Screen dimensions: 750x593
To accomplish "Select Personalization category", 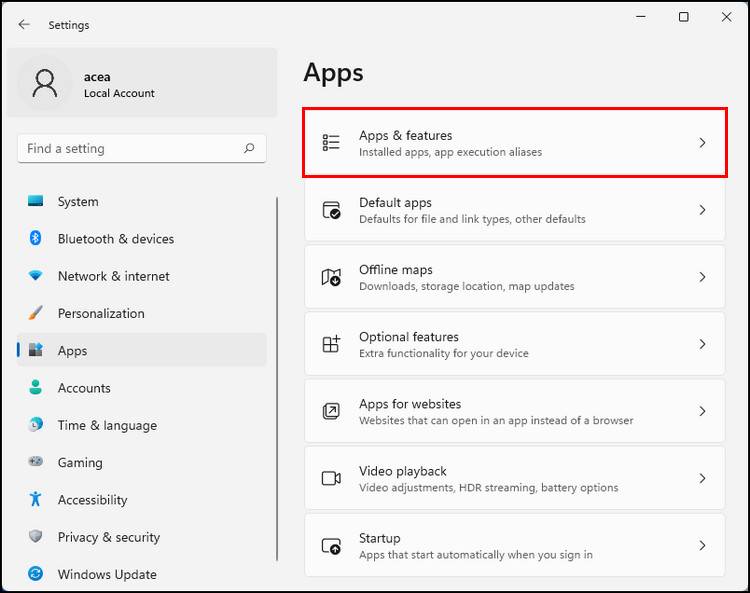I will 101,313.
